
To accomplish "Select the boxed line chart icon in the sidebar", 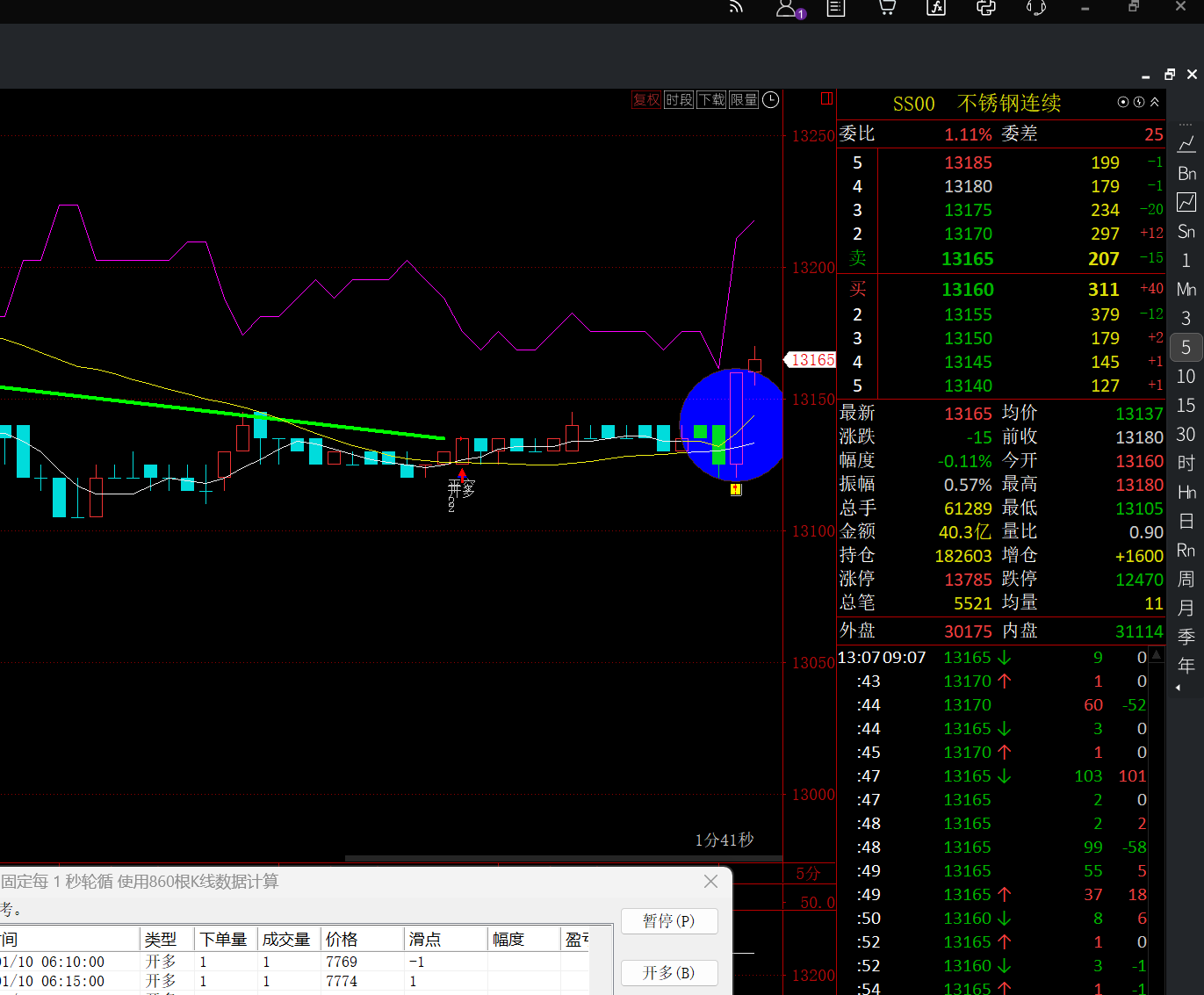I will [1186, 202].
